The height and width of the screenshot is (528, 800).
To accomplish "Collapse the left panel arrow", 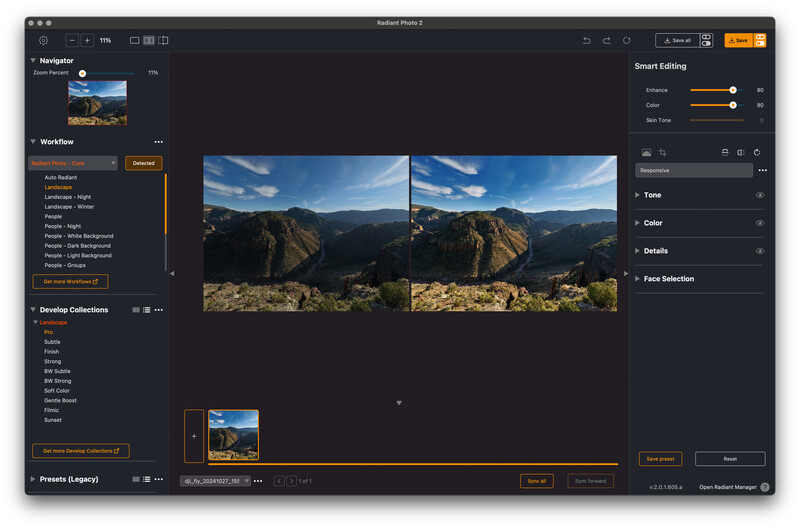I will pyautogui.click(x=172, y=273).
